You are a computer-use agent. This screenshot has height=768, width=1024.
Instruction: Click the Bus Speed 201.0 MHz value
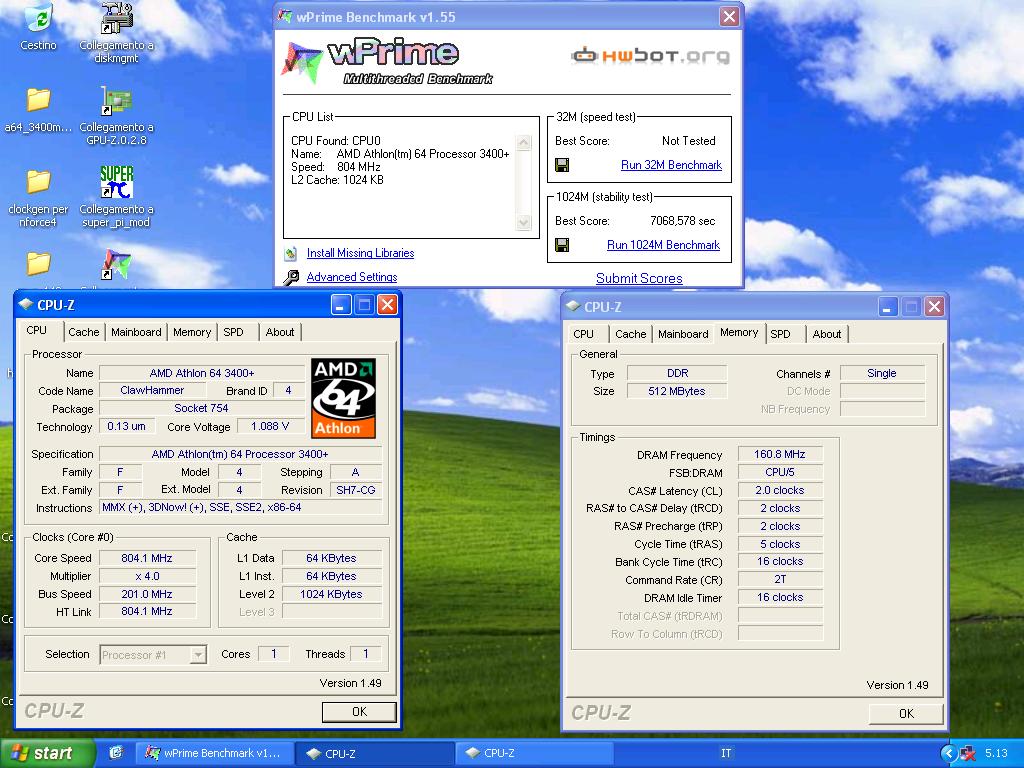(x=147, y=594)
